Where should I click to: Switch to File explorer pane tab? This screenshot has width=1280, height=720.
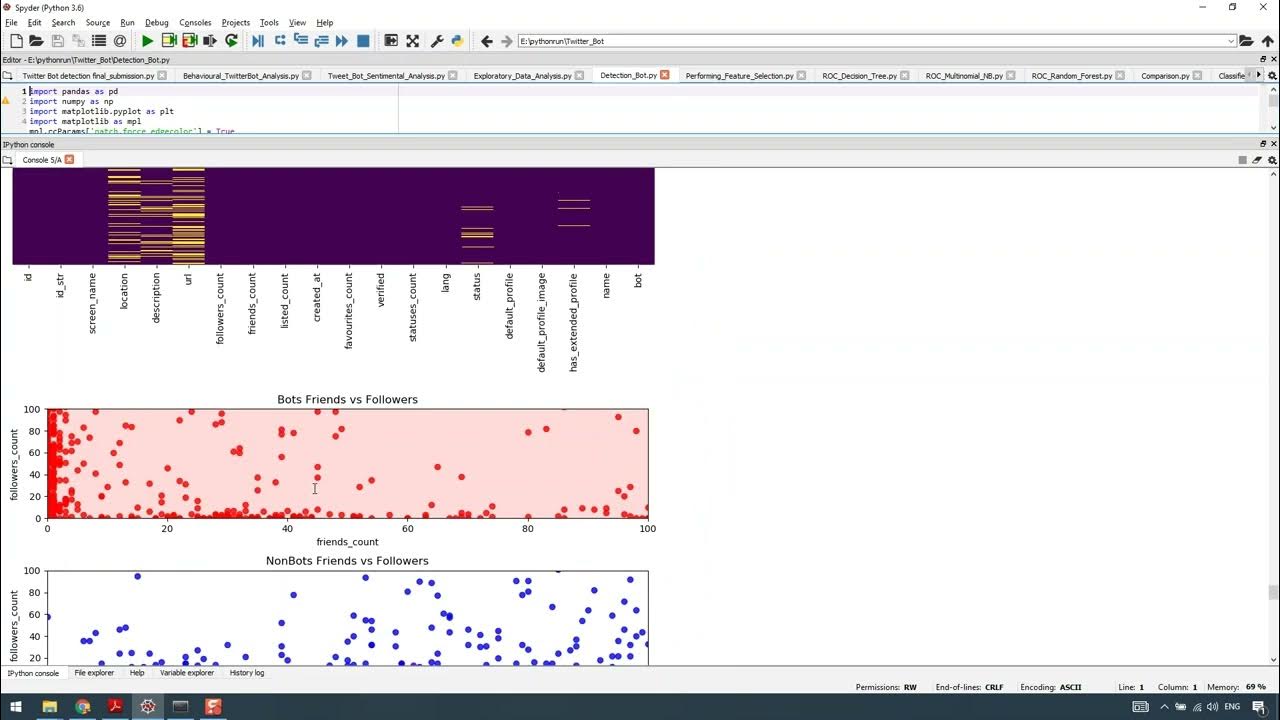tap(94, 673)
